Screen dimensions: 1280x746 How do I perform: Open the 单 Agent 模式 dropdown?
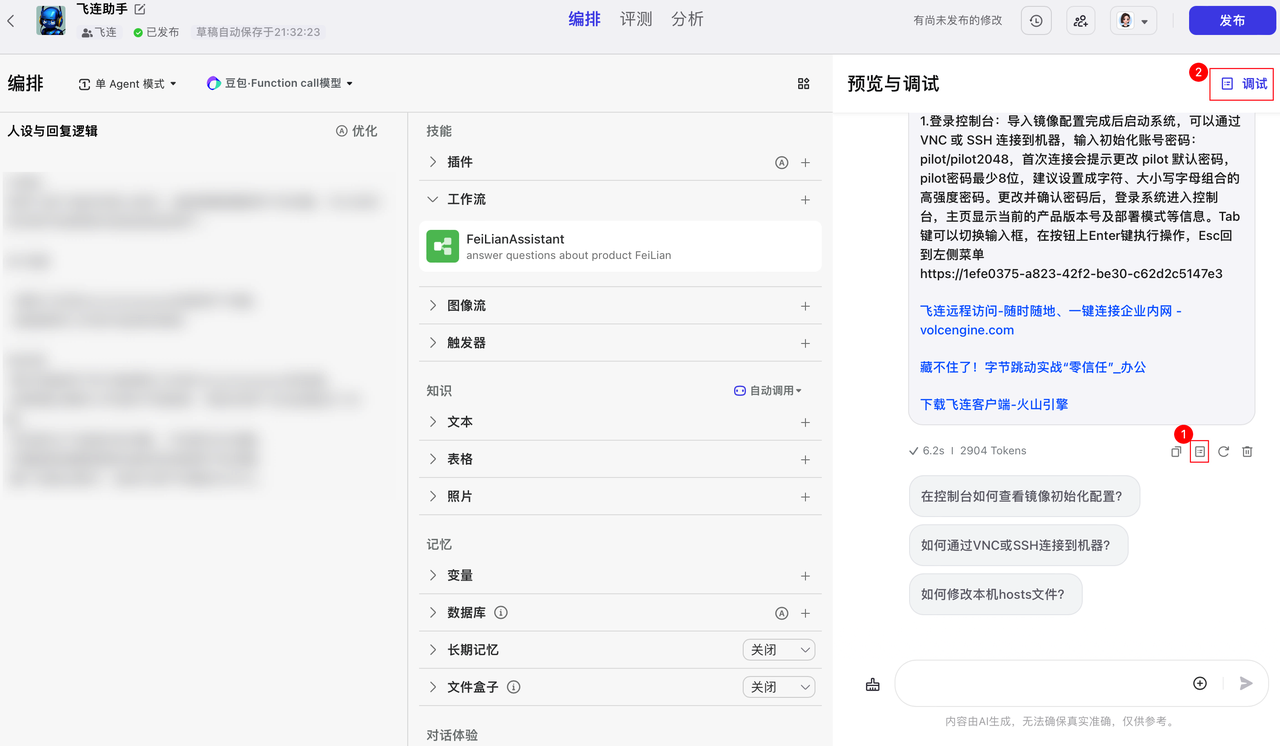point(127,83)
